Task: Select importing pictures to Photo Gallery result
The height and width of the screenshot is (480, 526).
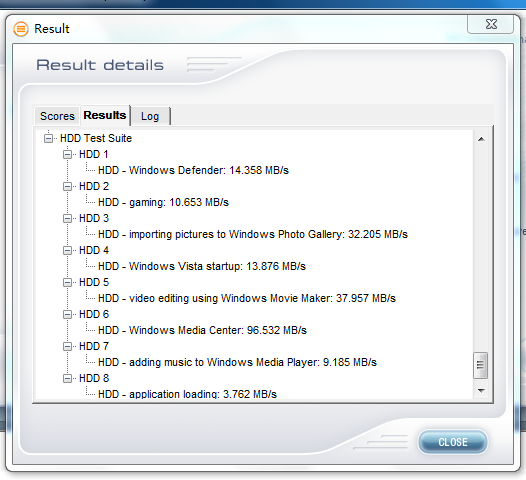Action: click(x=253, y=234)
